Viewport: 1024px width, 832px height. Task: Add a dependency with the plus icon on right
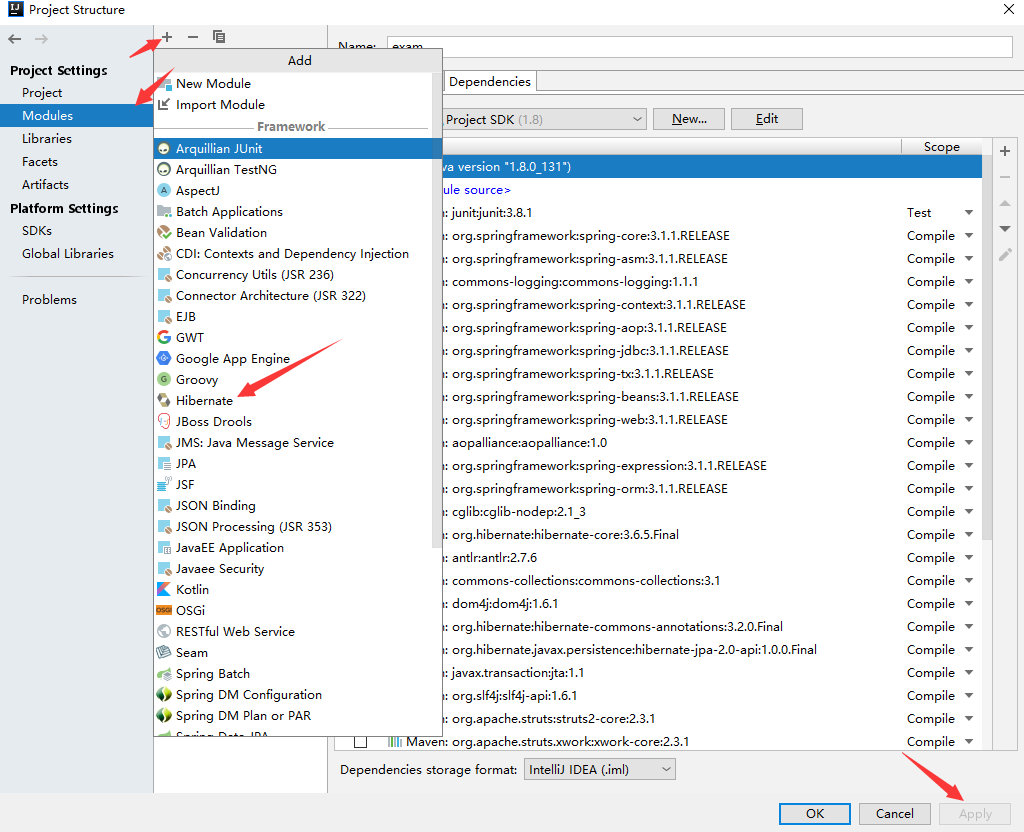(x=1004, y=150)
